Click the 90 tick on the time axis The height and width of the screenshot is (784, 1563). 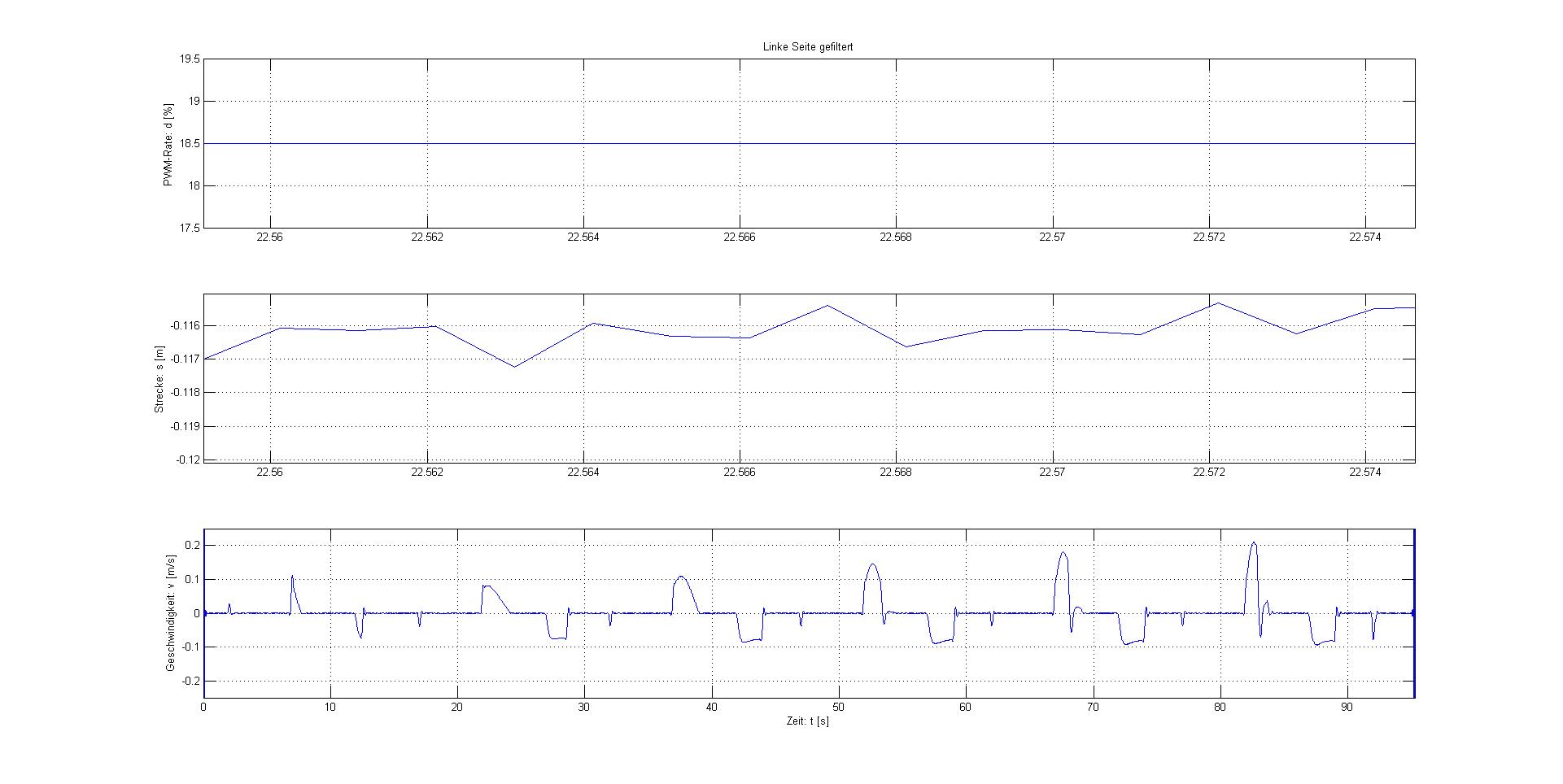pyautogui.click(x=1347, y=708)
